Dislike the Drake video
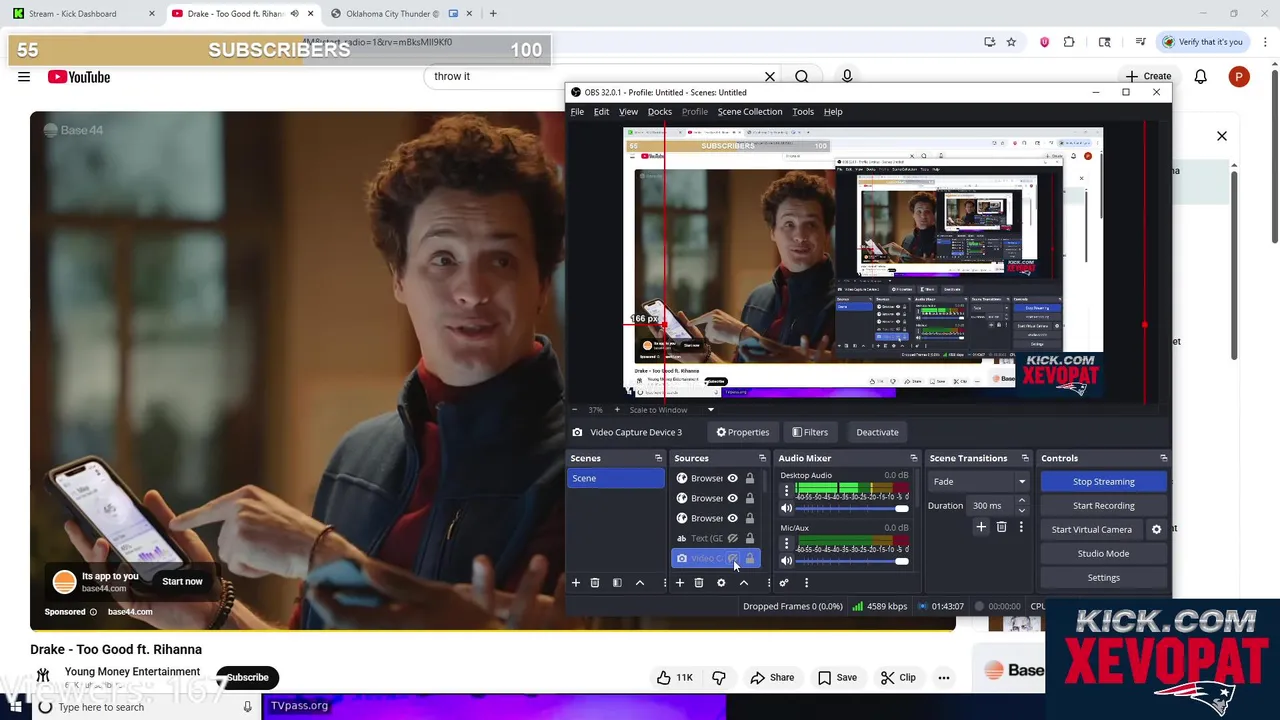1280x720 pixels. point(719,678)
